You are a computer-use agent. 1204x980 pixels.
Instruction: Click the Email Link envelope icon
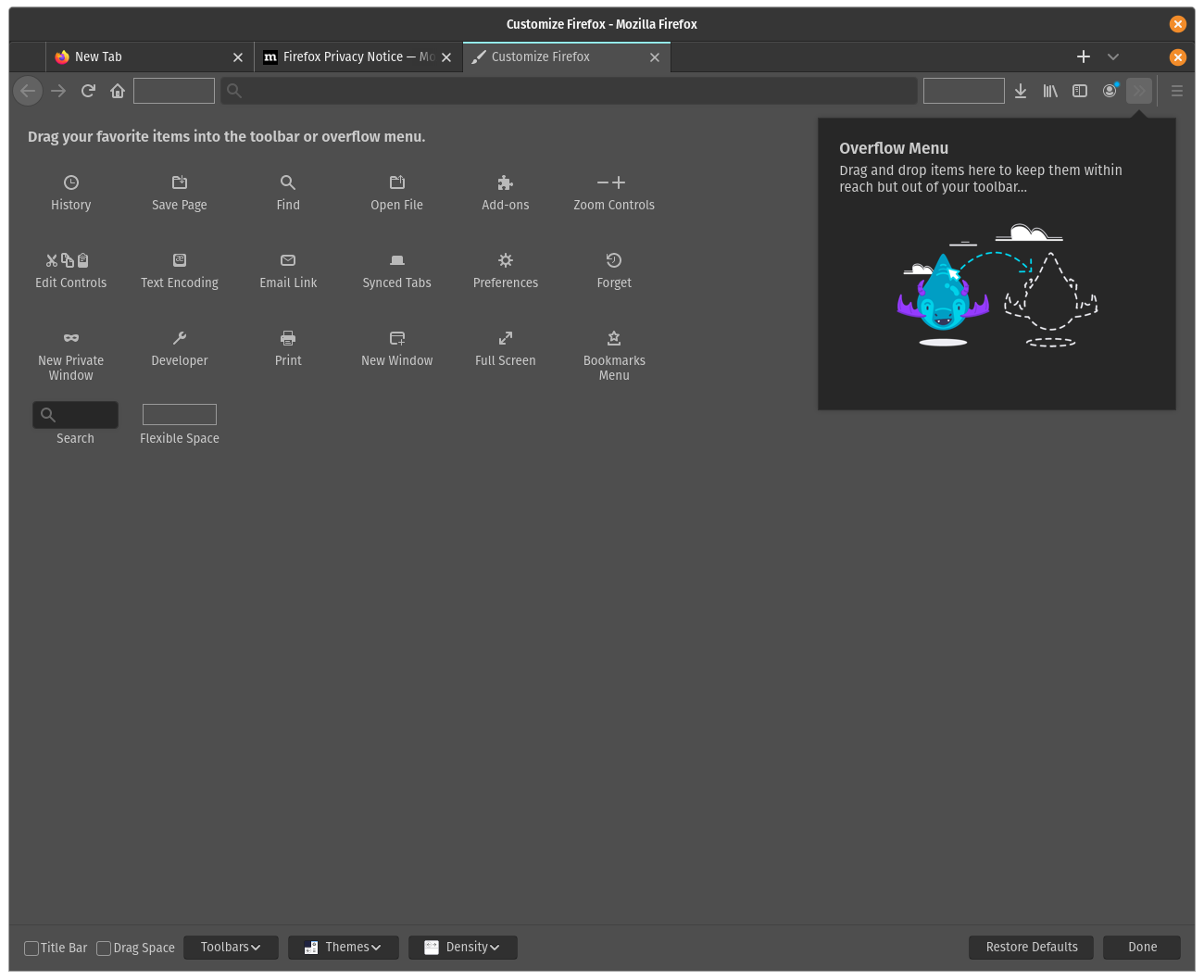pyautogui.click(x=288, y=260)
